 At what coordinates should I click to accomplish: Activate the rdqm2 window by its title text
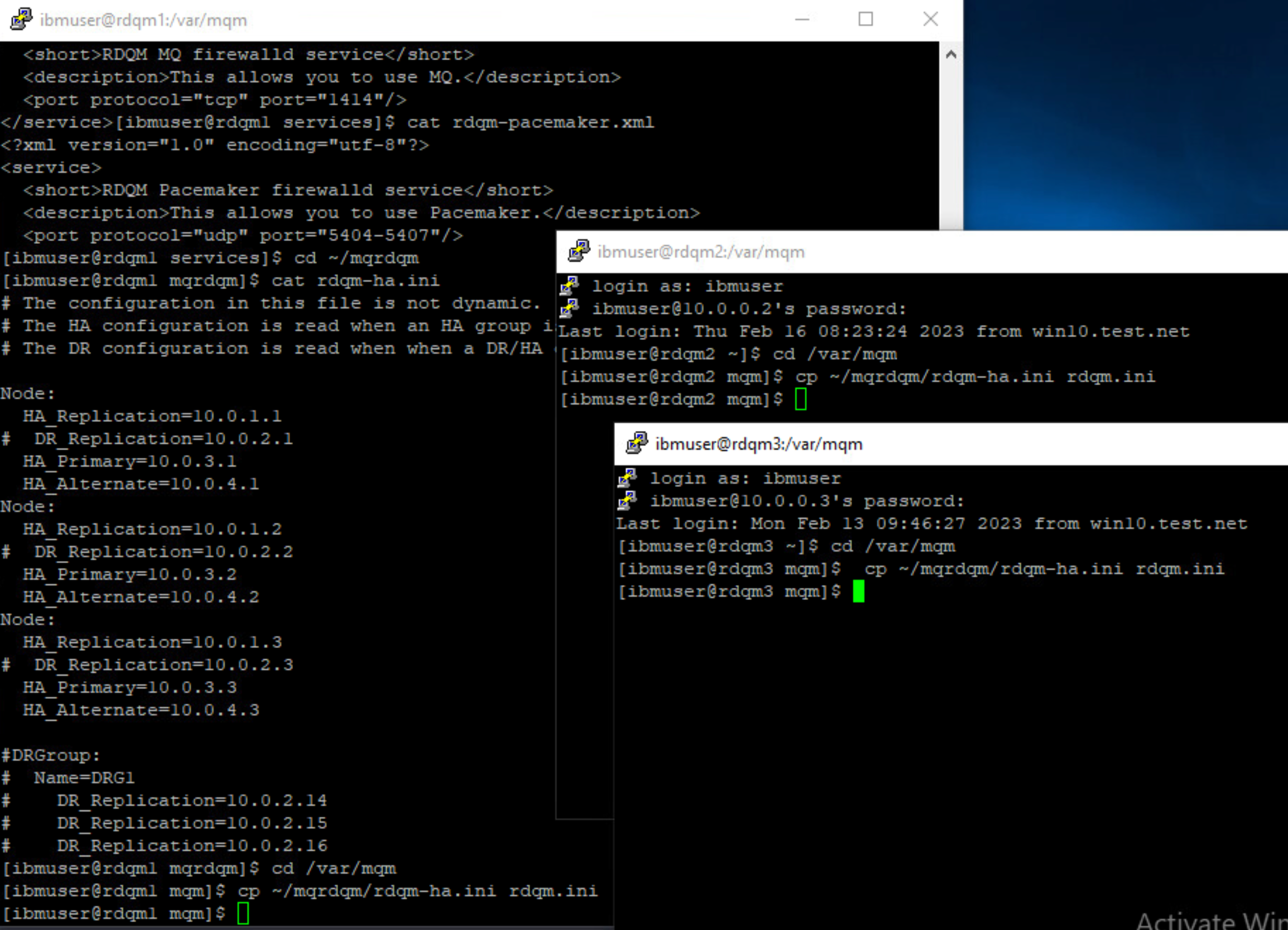click(701, 252)
